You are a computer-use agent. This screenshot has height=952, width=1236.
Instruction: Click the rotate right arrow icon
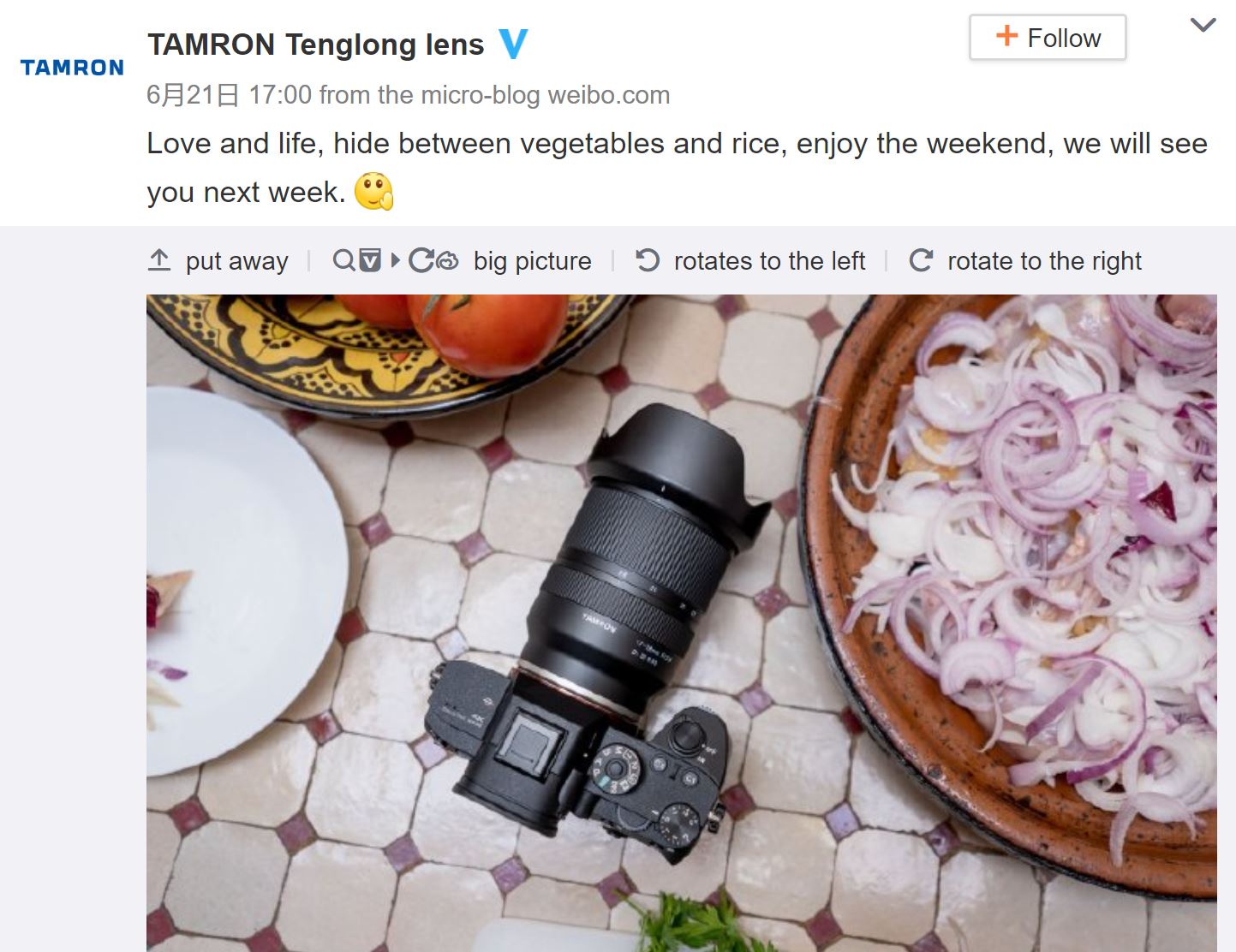click(x=921, y=260)
